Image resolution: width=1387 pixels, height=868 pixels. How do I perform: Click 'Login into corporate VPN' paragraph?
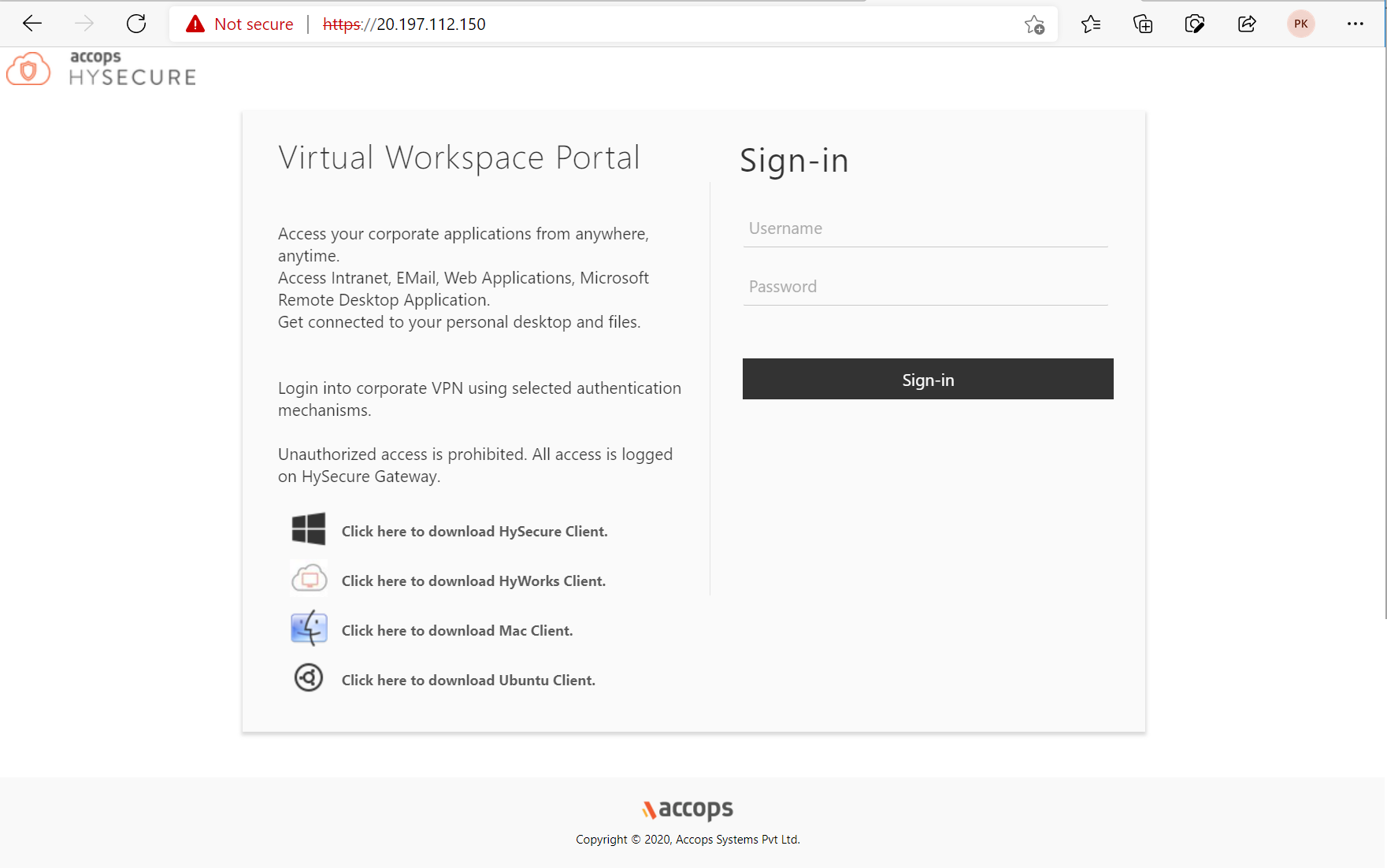click(x=480, y=399)
